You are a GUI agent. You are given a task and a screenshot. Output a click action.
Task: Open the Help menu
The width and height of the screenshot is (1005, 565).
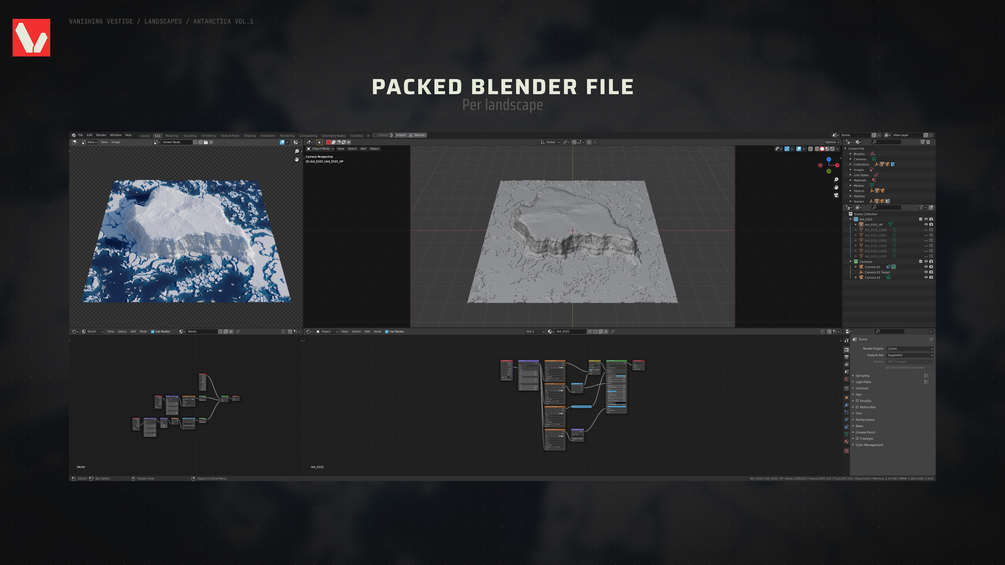(x=128, y=135)
